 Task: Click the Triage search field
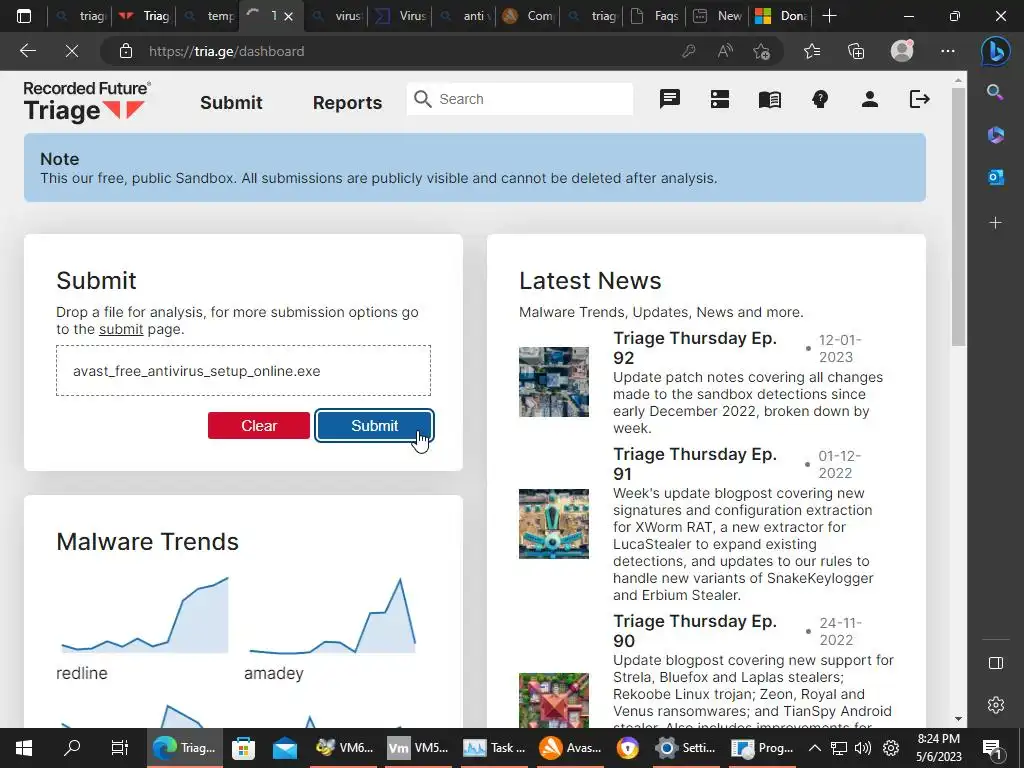point(520,99)
